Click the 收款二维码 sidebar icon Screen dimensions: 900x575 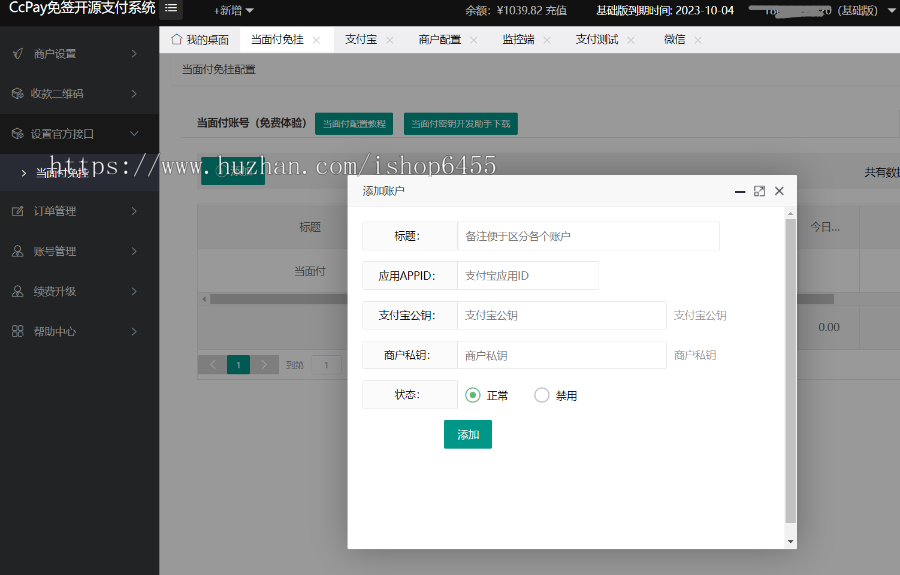point(17,93)
